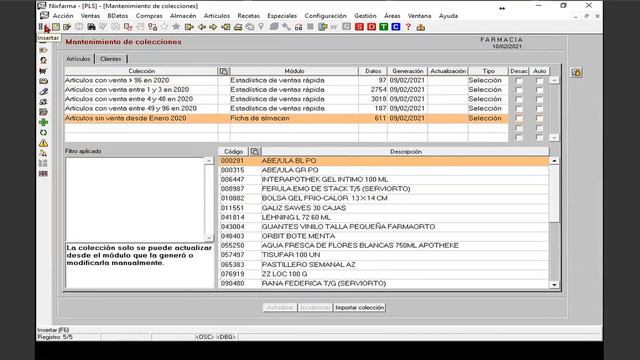Image resolution: width=640 pixels, height=360 pixels.
Task: Click the Generación column header
Action: click(x=407, y=71)
